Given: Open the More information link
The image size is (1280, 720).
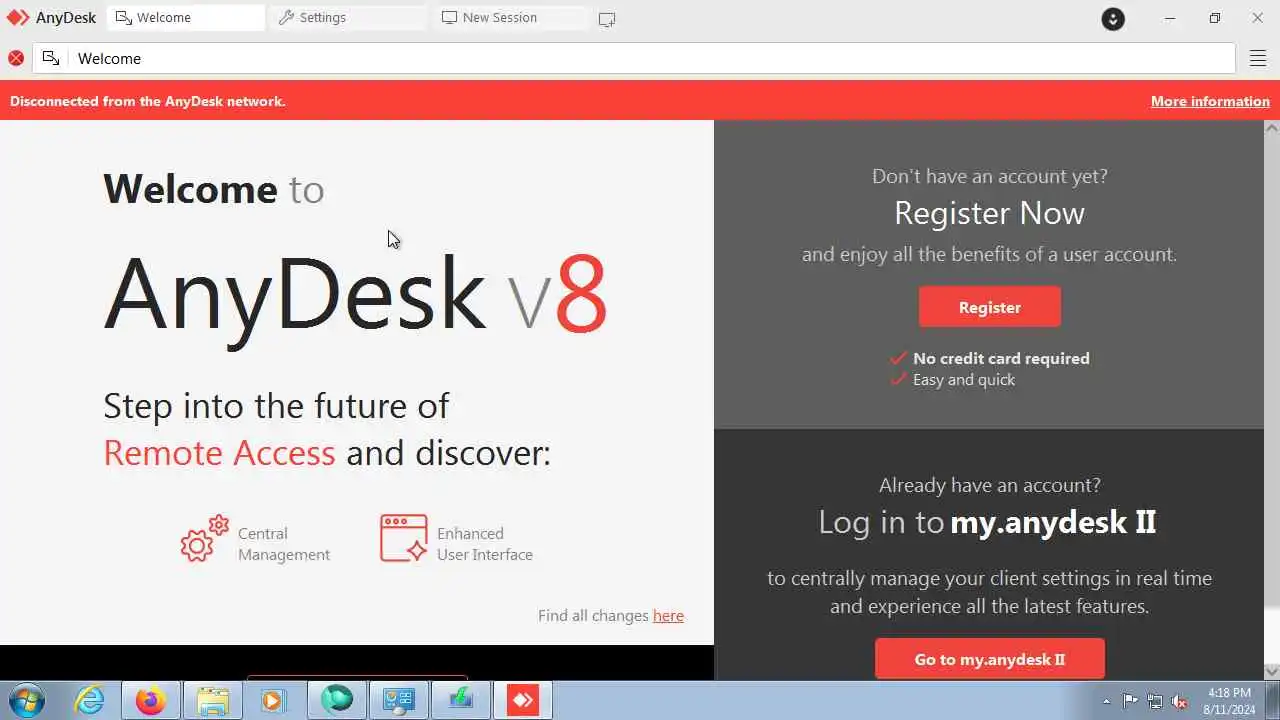Looking at the screenshot, I should click(1210, 101).
